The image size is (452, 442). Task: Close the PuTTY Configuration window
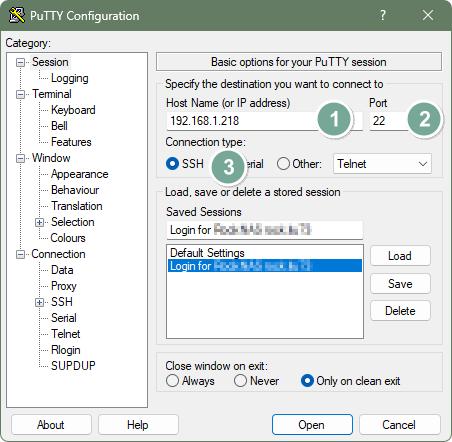[428, 15]
